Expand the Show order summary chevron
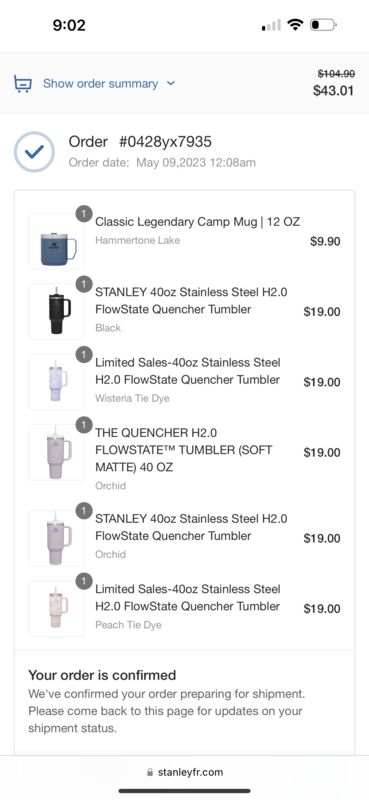Screen dimensions: 369x800 tap(170, 83)
